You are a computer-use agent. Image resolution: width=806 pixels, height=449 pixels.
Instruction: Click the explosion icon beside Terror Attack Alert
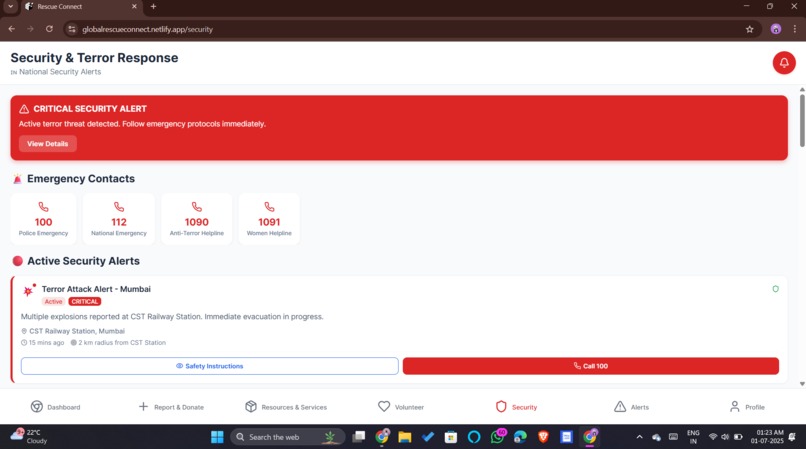point(29,291)
